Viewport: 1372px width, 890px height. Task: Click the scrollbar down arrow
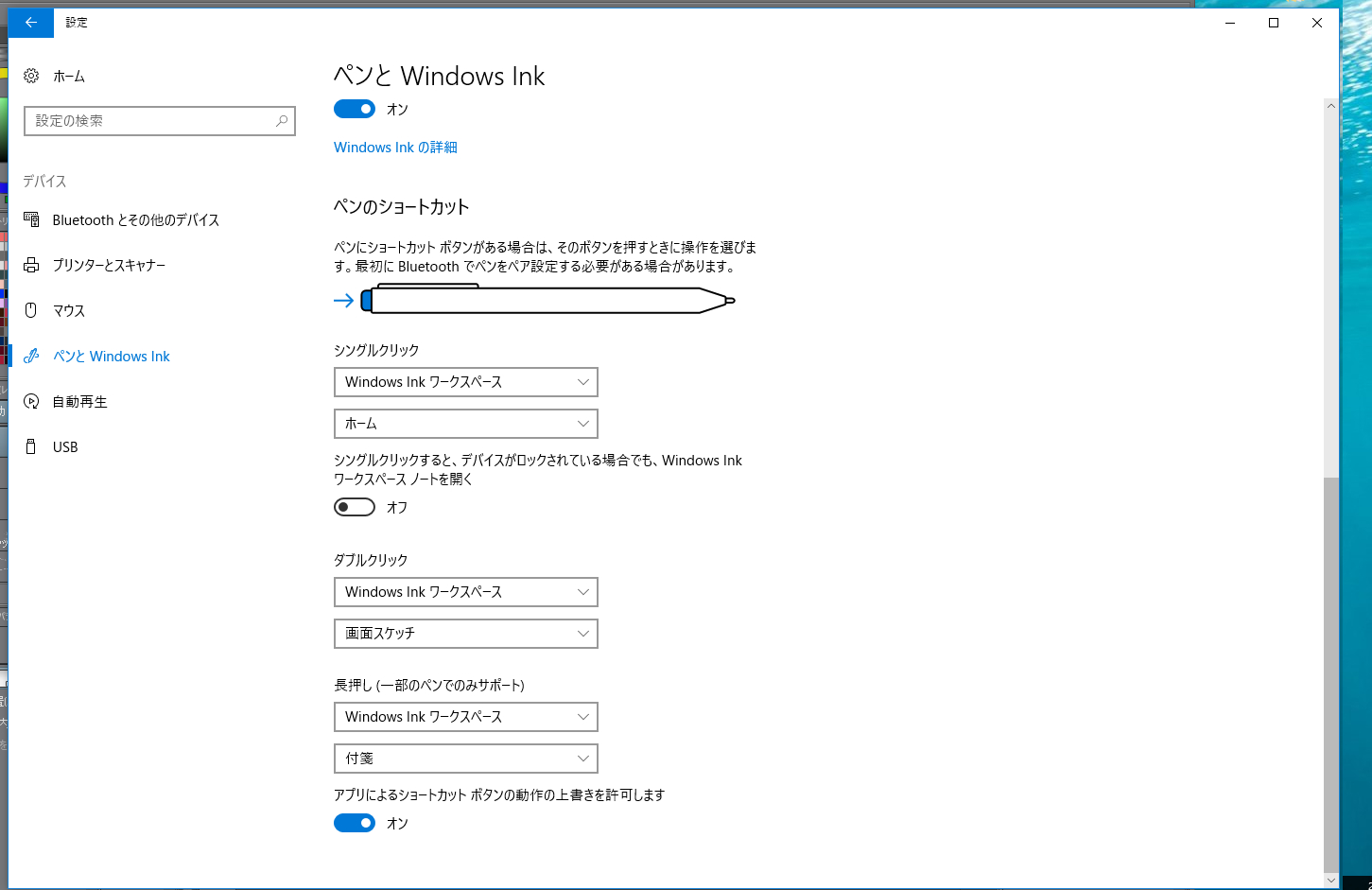(x=1331, y=880)
